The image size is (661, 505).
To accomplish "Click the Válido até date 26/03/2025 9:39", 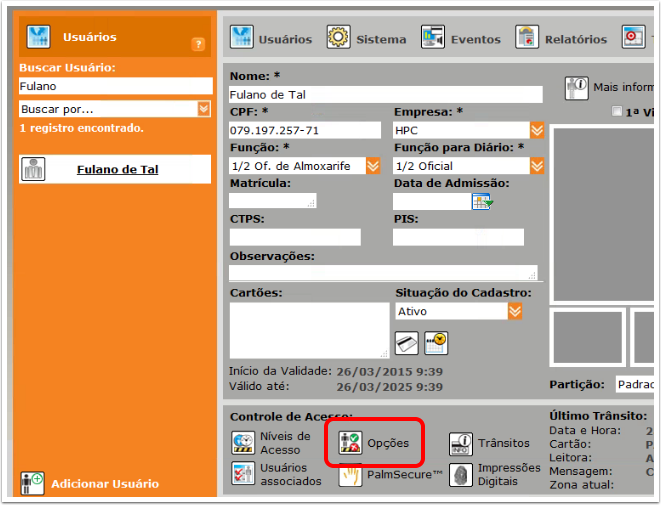I will 390,387.
